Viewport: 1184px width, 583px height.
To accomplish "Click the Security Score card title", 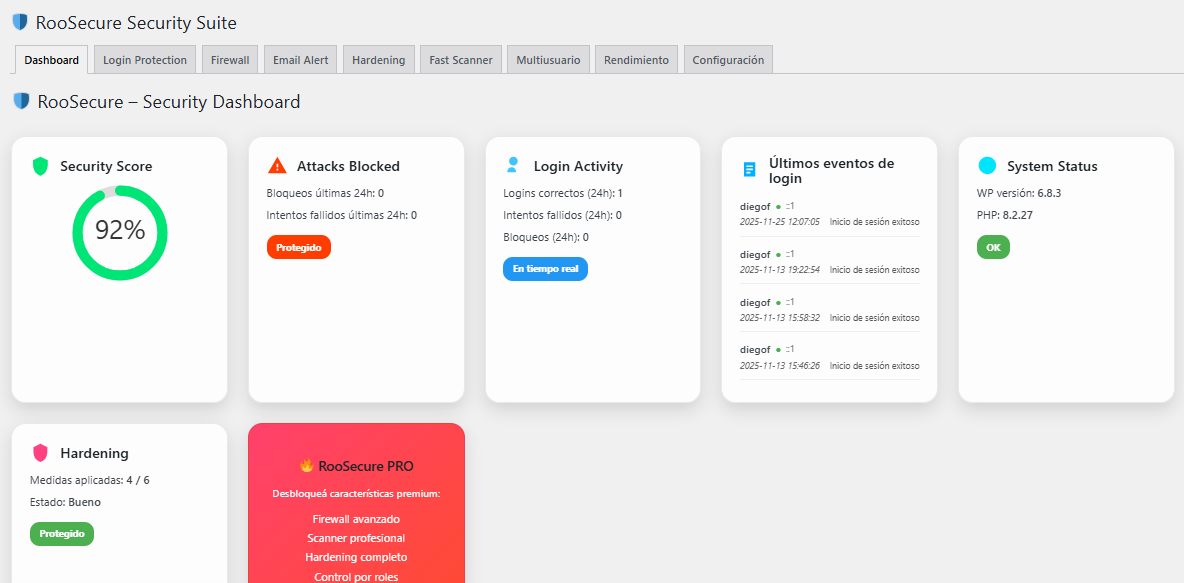I will click(x=106, y=166).
